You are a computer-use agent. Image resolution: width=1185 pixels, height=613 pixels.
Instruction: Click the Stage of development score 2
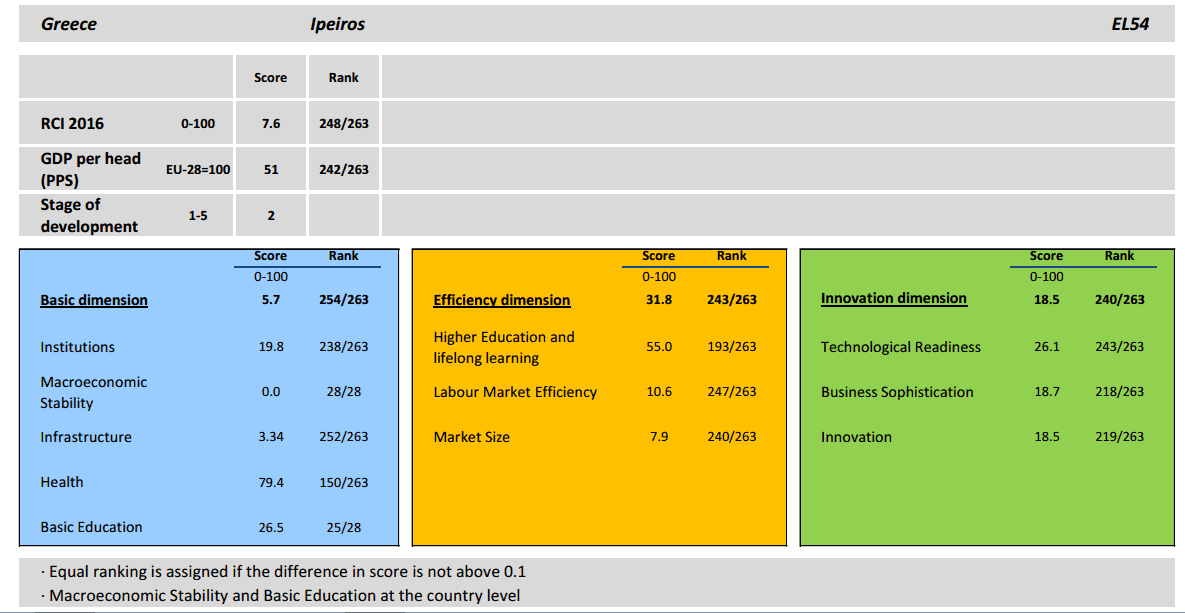(271, 215)
